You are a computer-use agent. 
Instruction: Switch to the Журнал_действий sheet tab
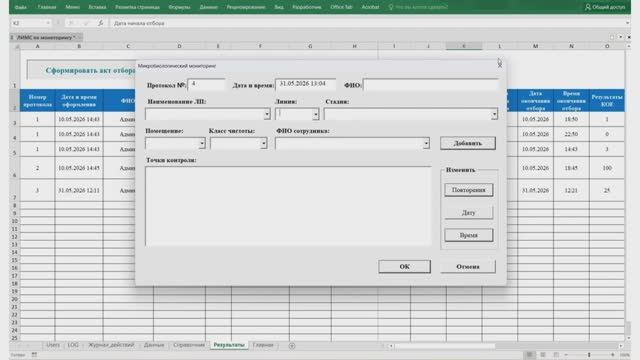pos(111,345)
